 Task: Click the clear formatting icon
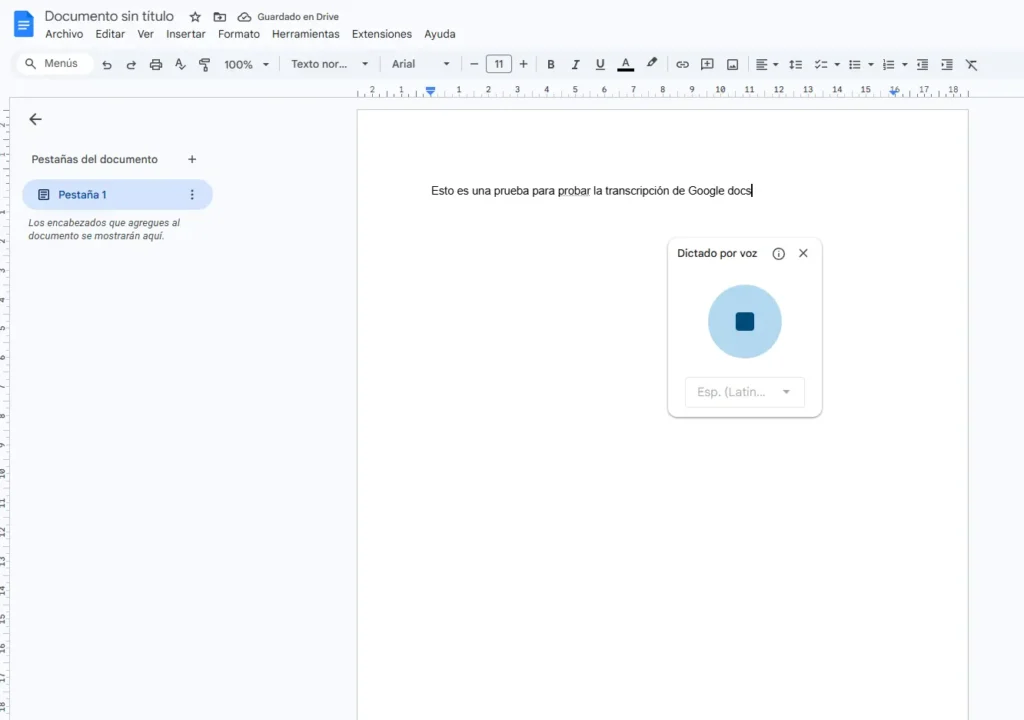[971, 64]
